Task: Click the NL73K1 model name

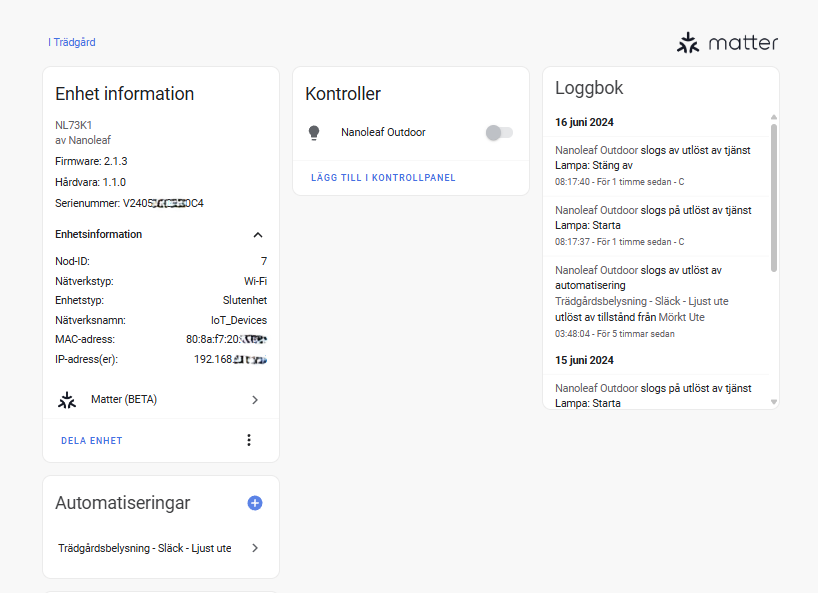Action: coord(74,125)
